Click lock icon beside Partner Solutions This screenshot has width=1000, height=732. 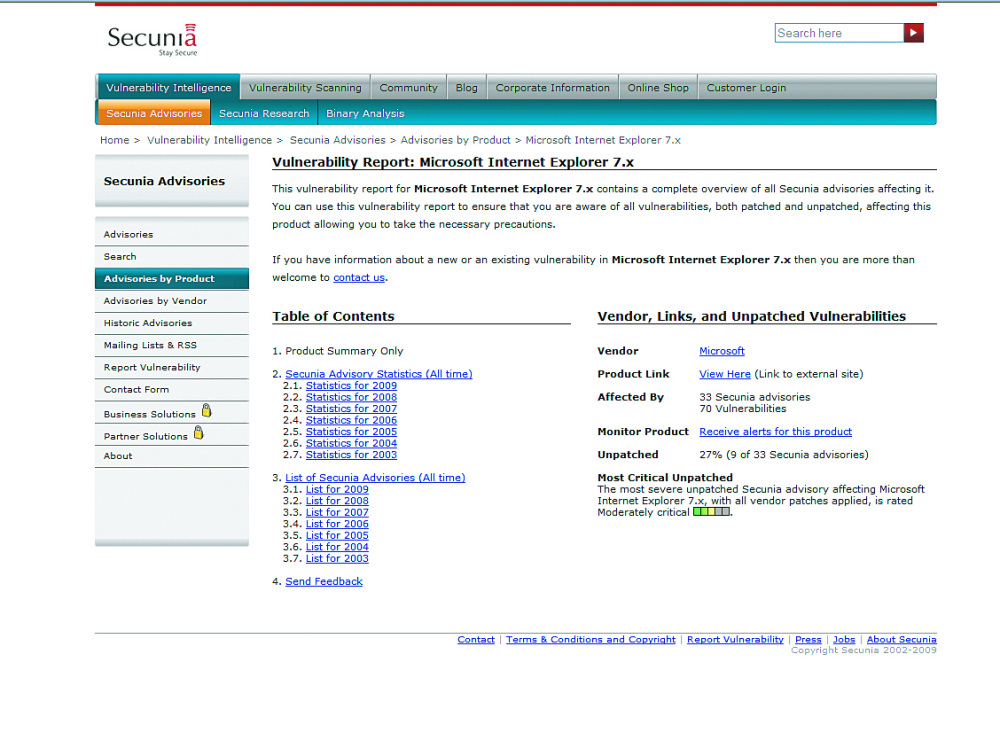(x=198, y=433)
